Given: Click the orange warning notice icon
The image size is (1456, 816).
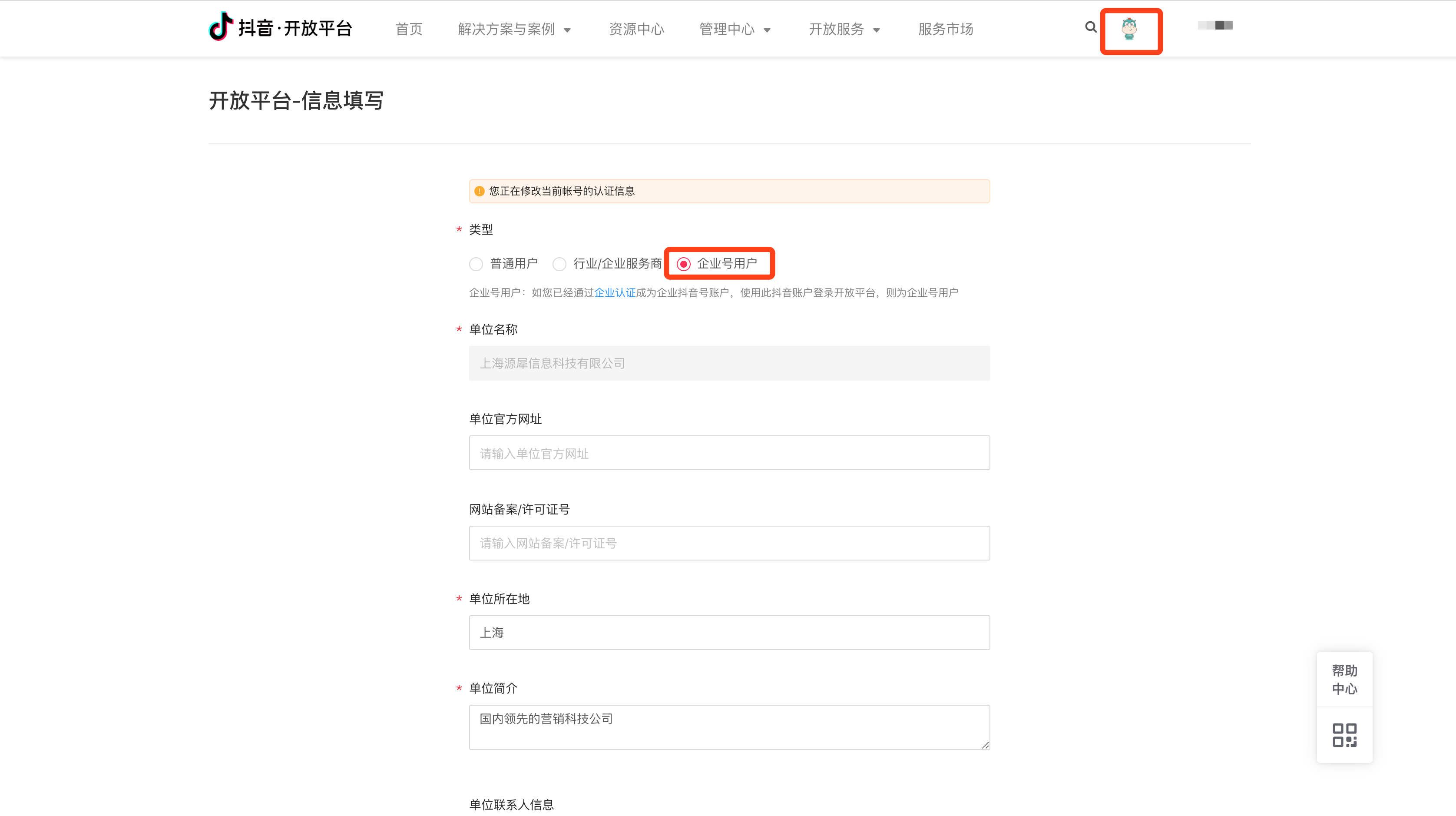Looking at the screenshot, I should 479,191.
